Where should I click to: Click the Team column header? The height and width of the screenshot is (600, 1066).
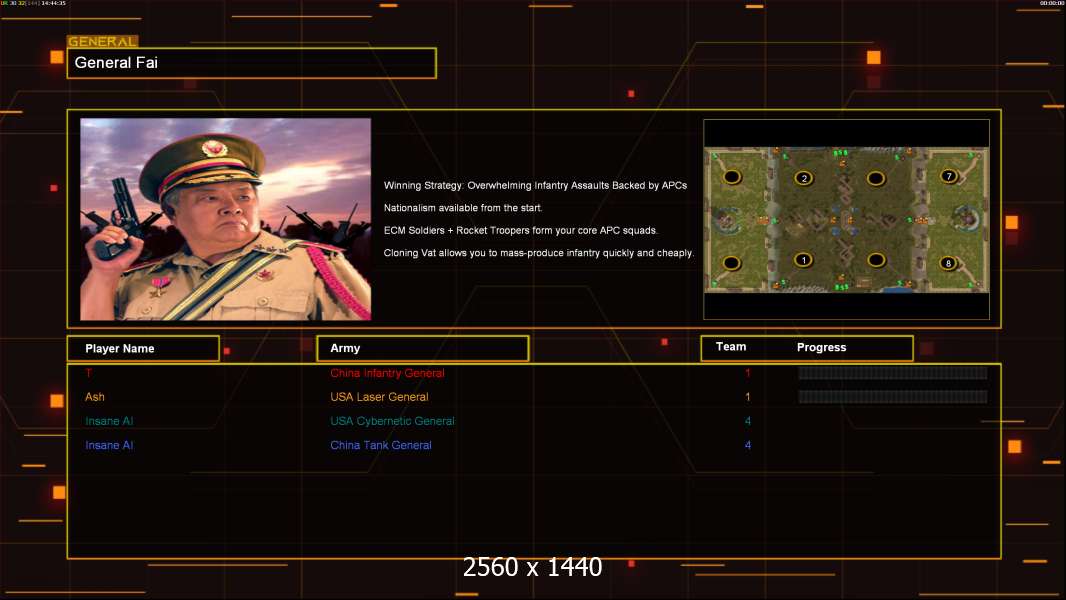click(731, 347)
